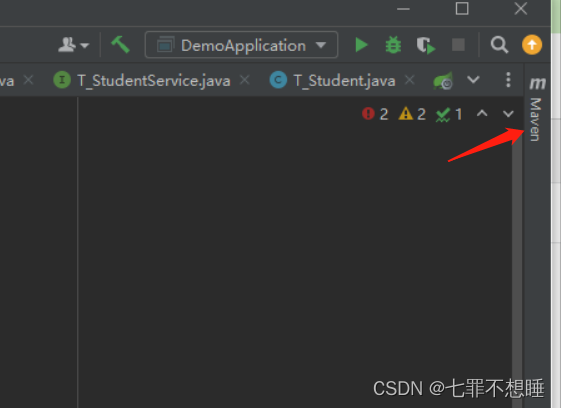Minimize the IDE window
Viewport: 561px width, 408px height.
403,9
